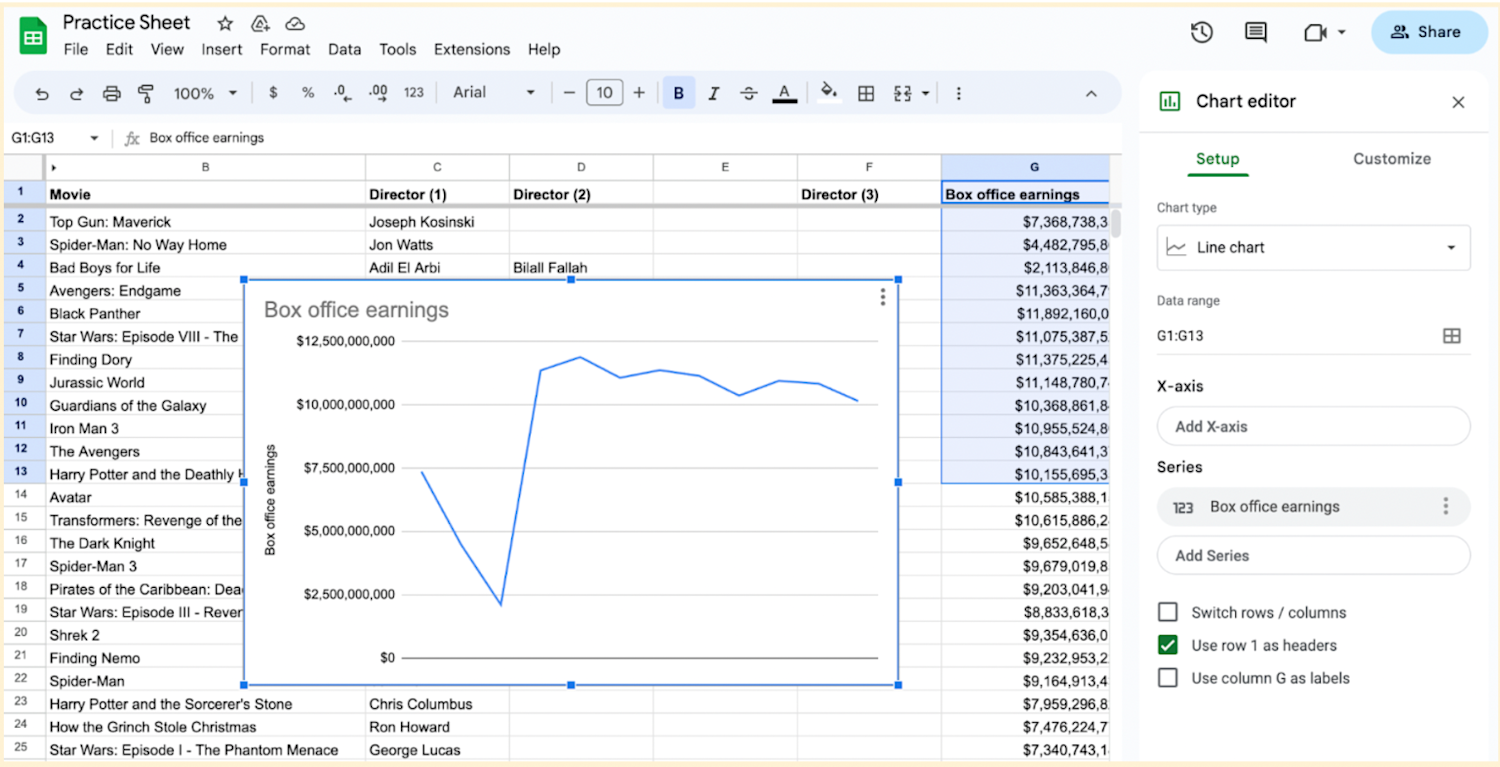Screen dimensions: 1500x767
Task: Open the Format menu
Action: [x=286, y=49]
